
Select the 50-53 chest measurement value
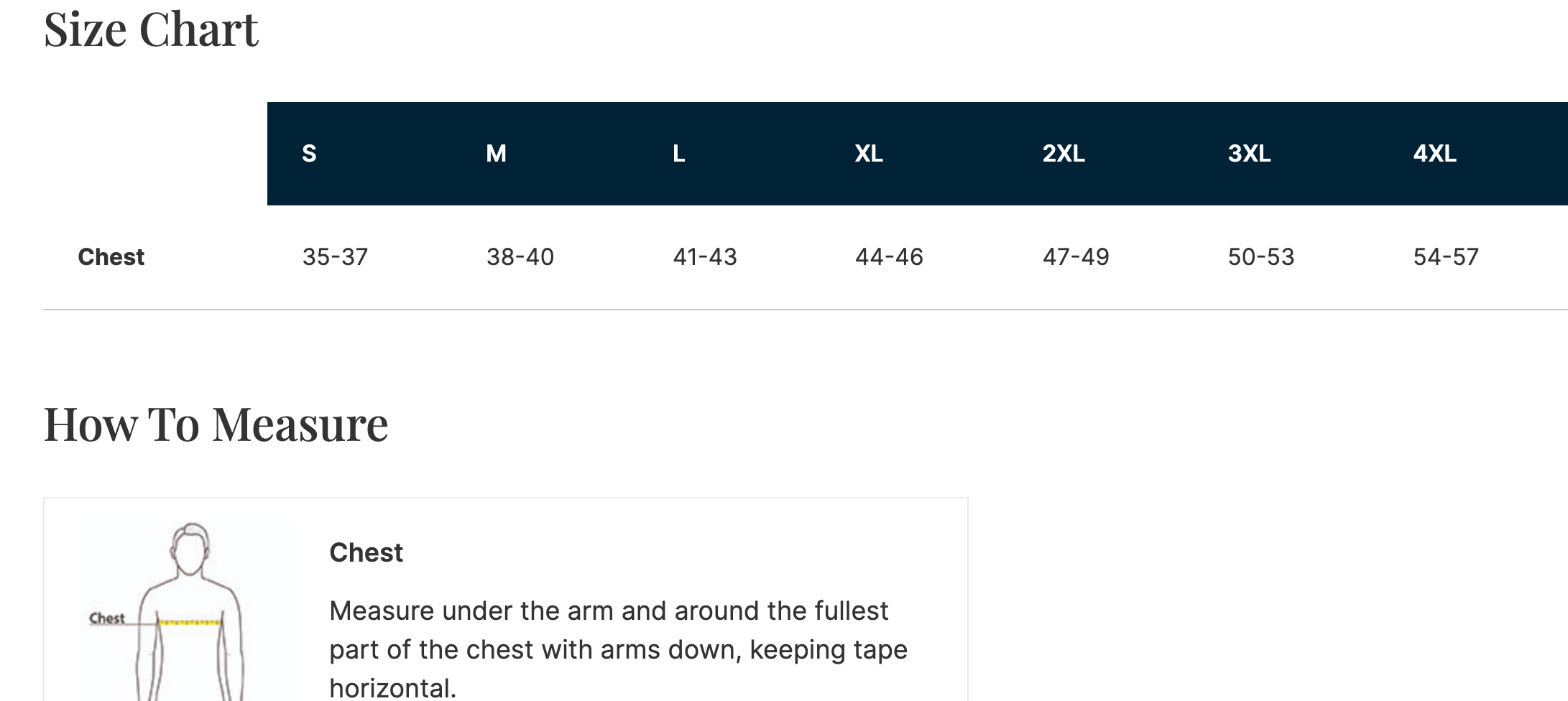point(1261,257)
